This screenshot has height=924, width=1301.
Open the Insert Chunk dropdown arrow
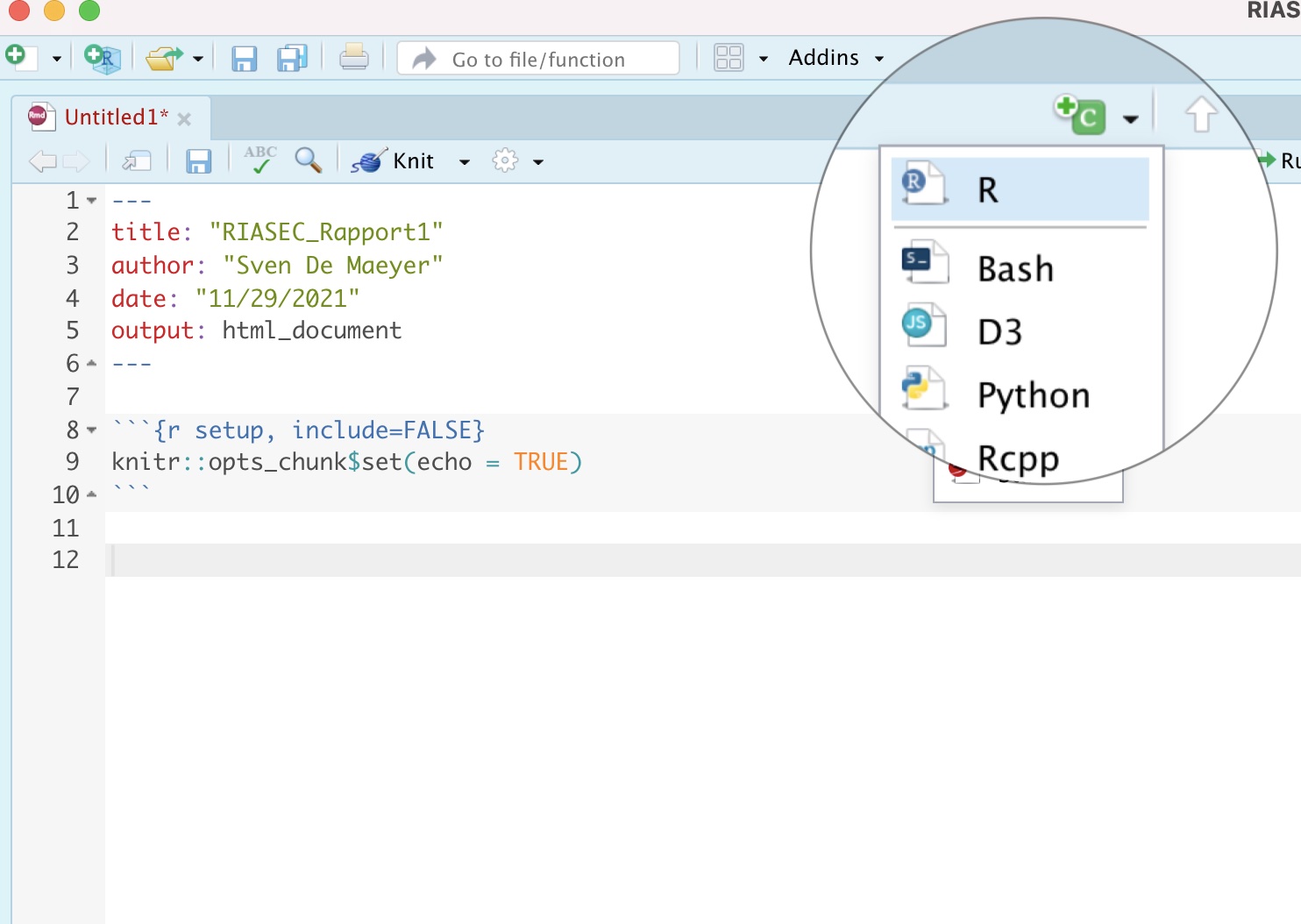pos(1131,119)
